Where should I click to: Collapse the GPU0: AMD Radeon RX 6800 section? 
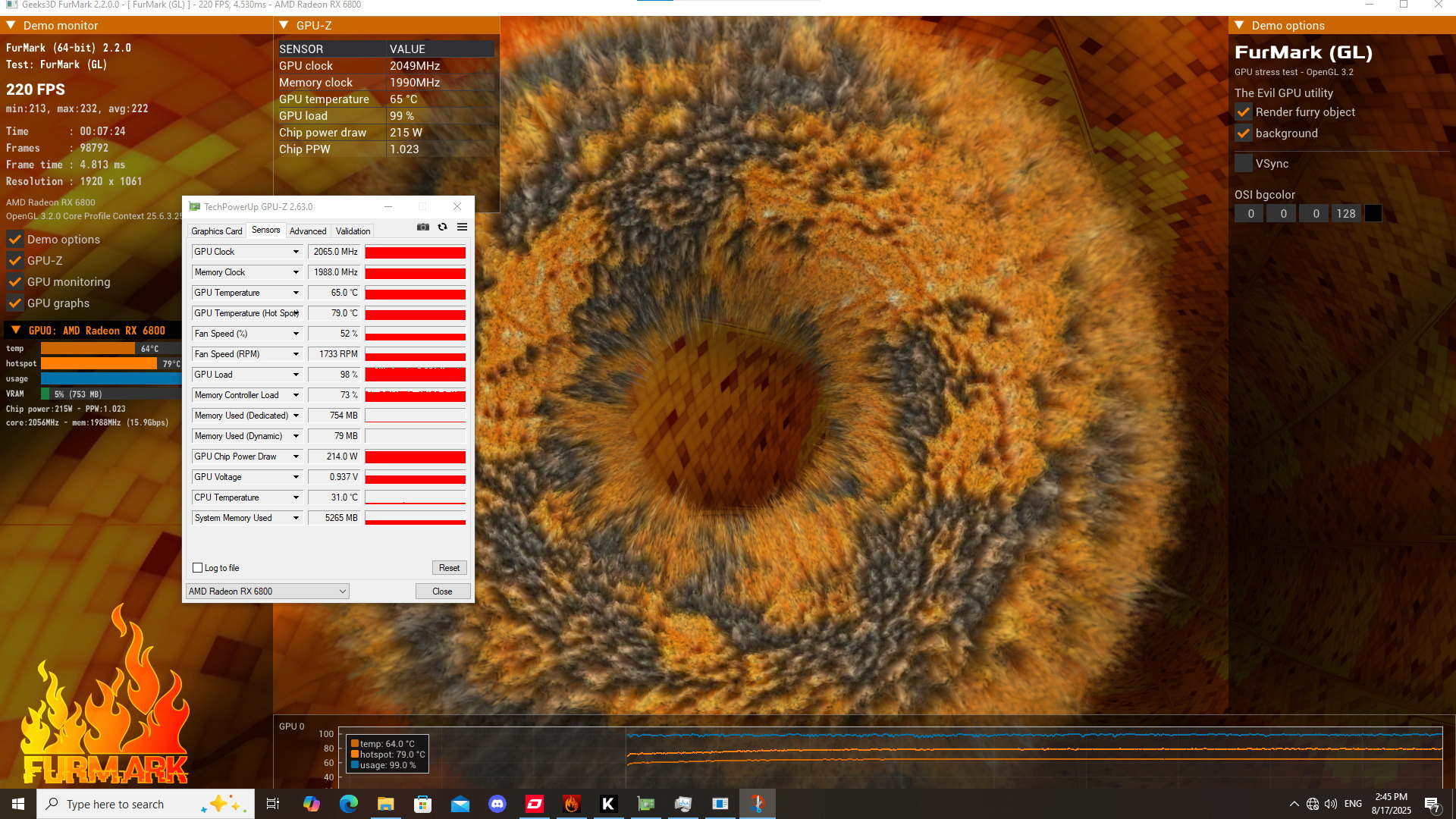click(x=15, y=331)
